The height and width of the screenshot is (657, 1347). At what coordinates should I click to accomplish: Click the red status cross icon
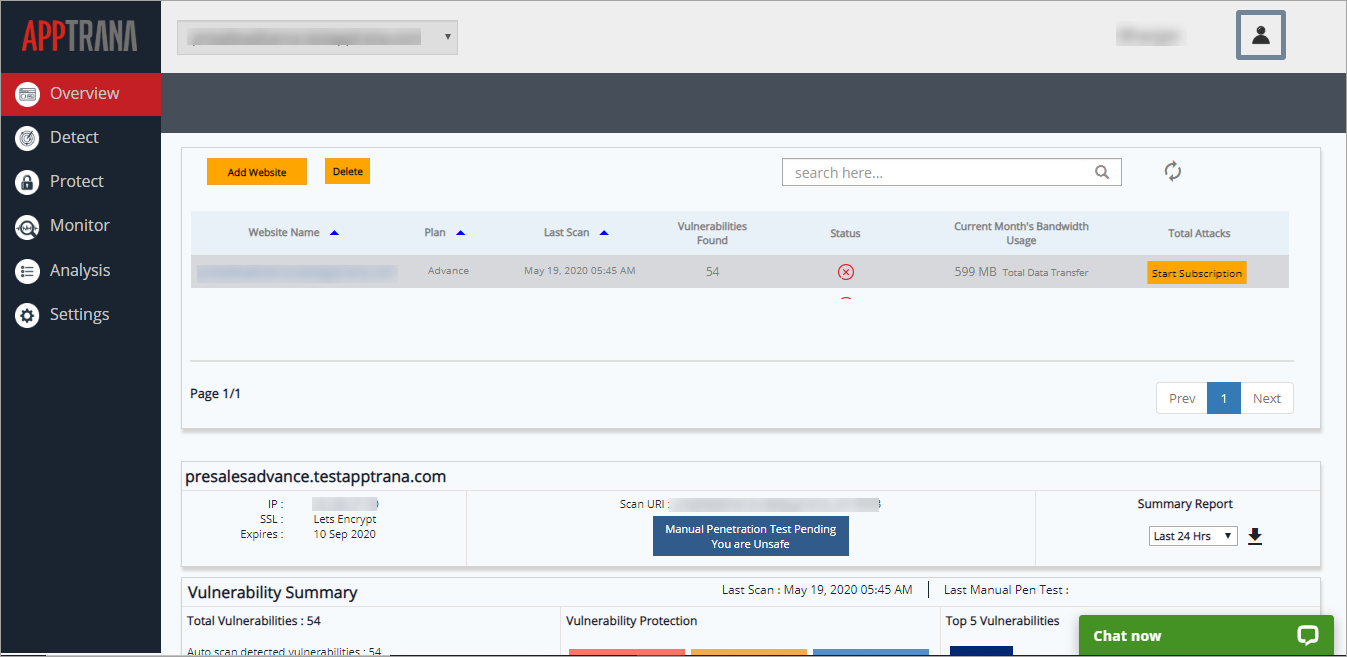pyautogui.click(x=846, y=272)
